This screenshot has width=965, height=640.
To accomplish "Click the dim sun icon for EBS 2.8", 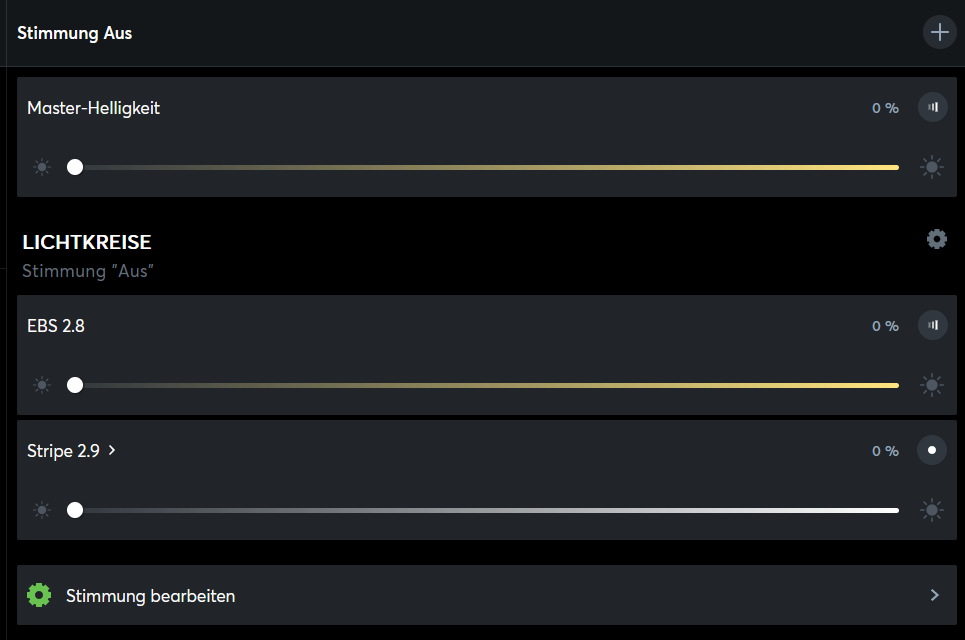I will 41,385.
